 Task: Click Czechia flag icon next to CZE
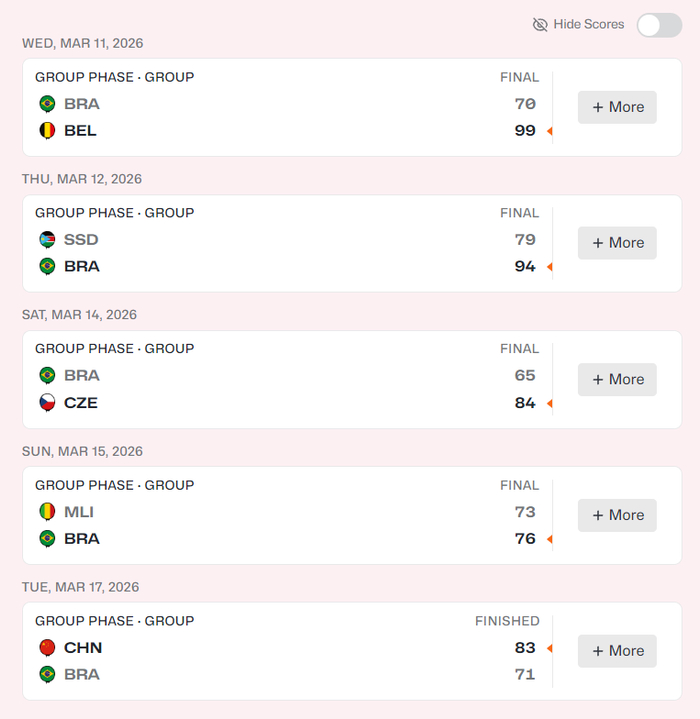tap(47, 403)
